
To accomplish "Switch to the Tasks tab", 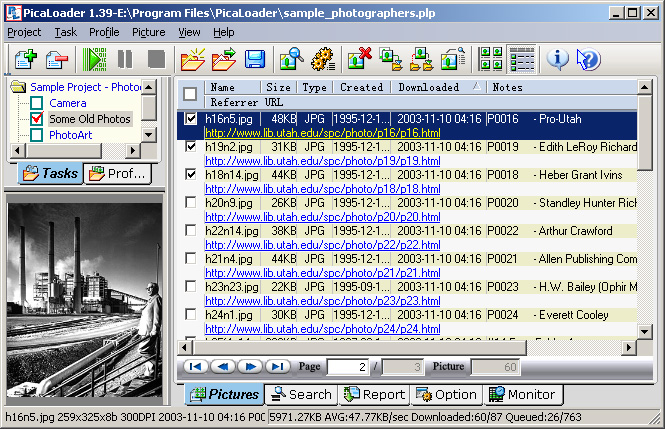I will click(x=50, y=173).
